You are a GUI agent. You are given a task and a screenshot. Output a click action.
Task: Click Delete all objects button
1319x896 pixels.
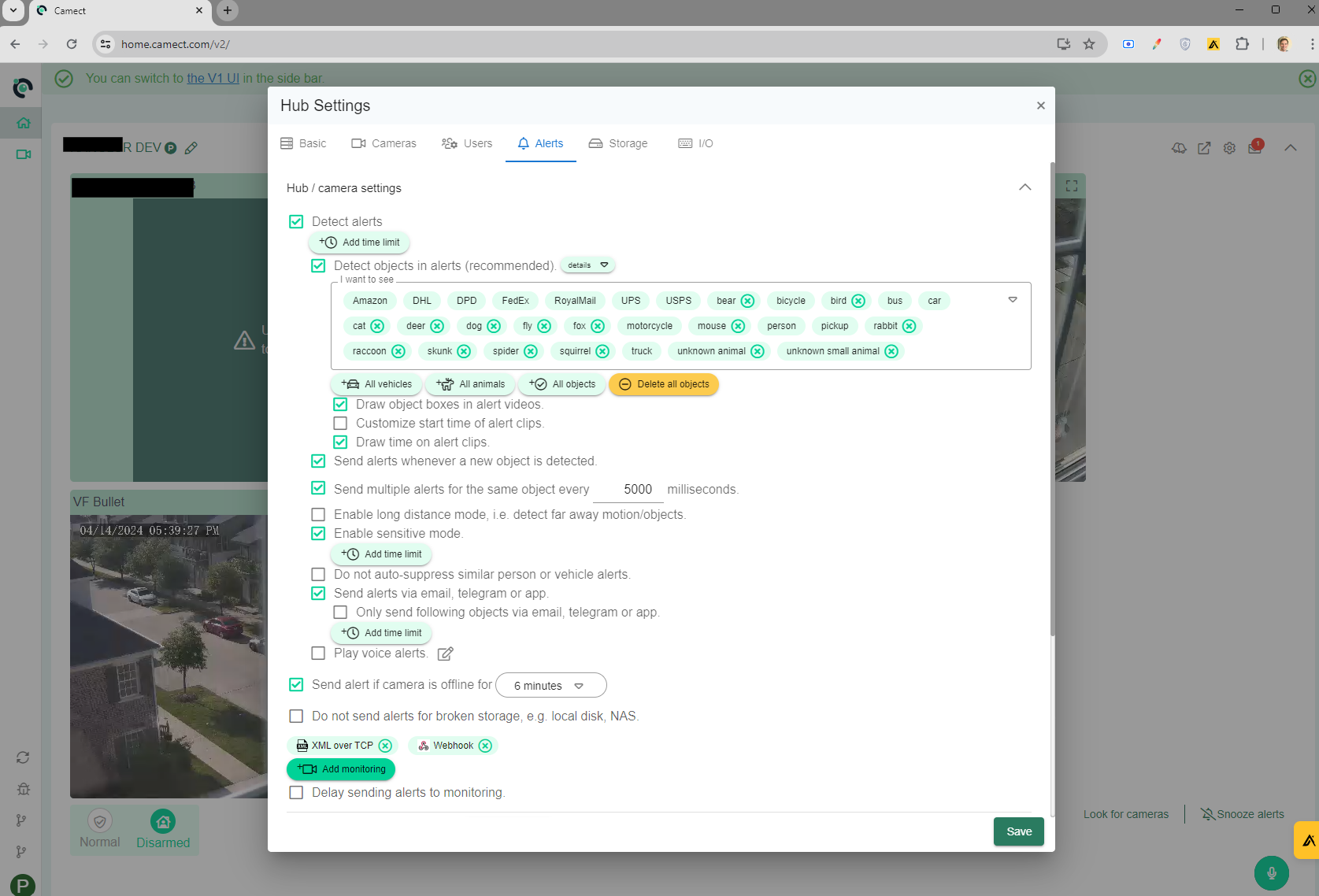coord(664,384)
